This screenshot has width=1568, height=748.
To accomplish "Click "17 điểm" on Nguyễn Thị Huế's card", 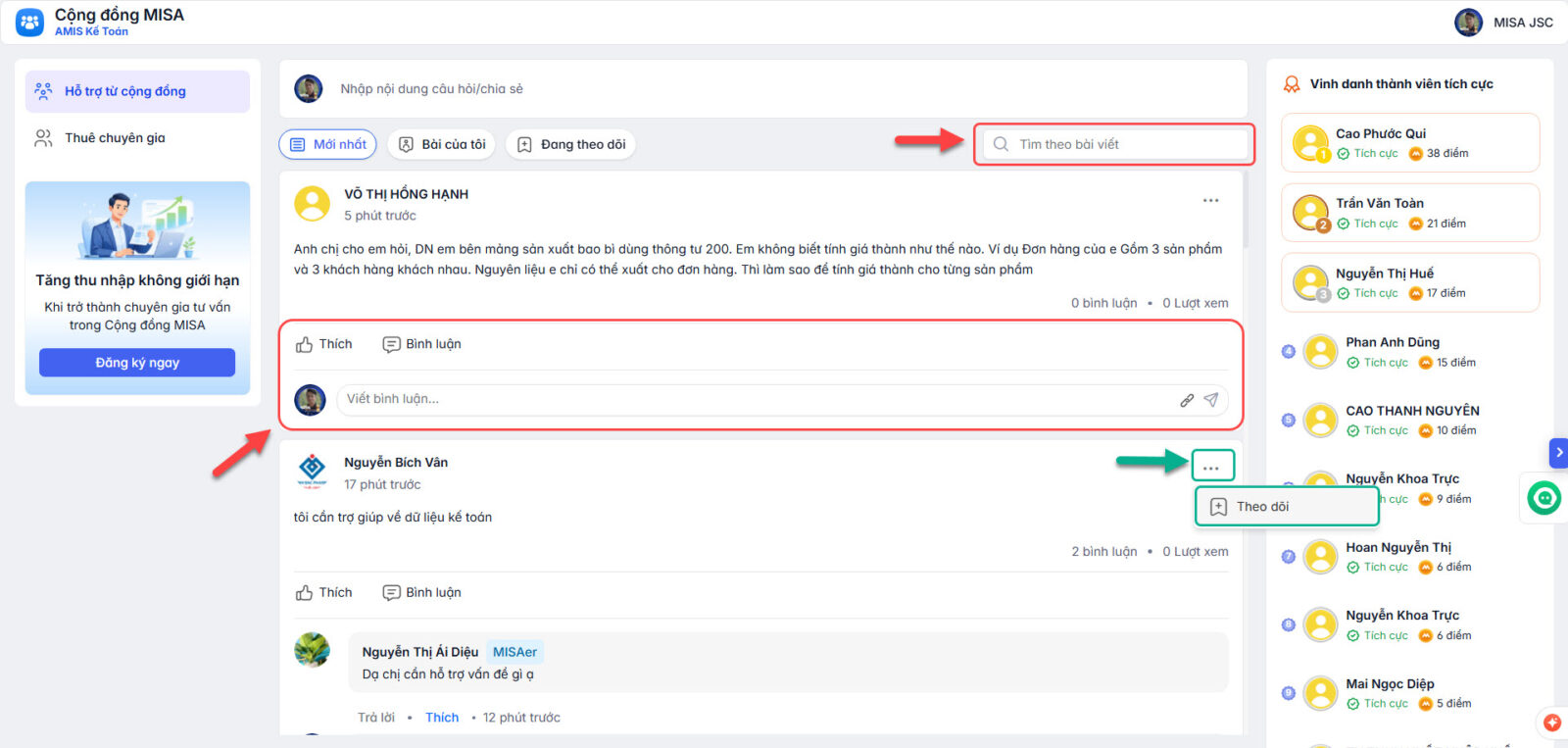I will click(1446, 293).
